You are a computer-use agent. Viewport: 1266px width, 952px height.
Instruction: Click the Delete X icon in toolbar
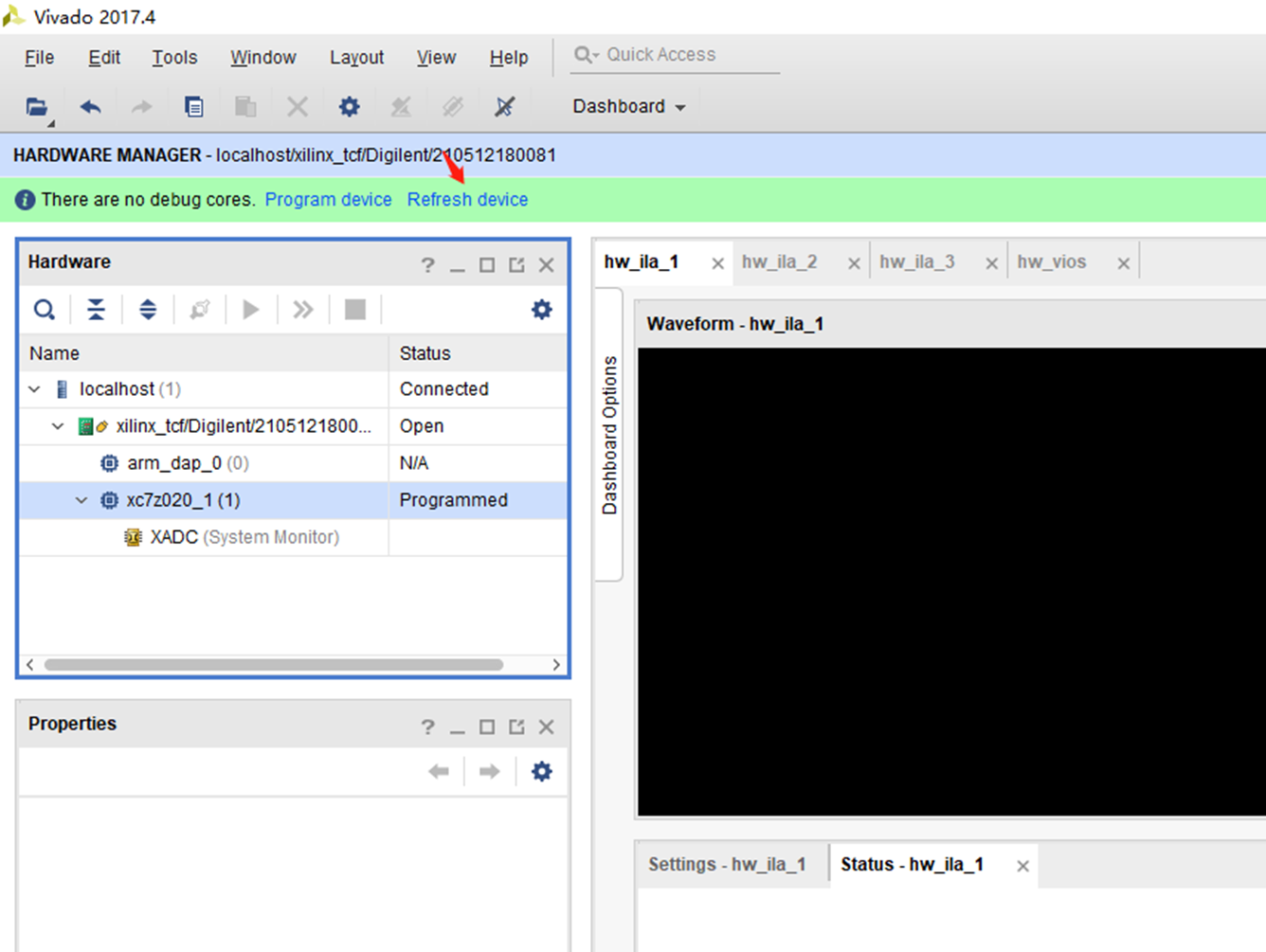(x=298, y=107)
